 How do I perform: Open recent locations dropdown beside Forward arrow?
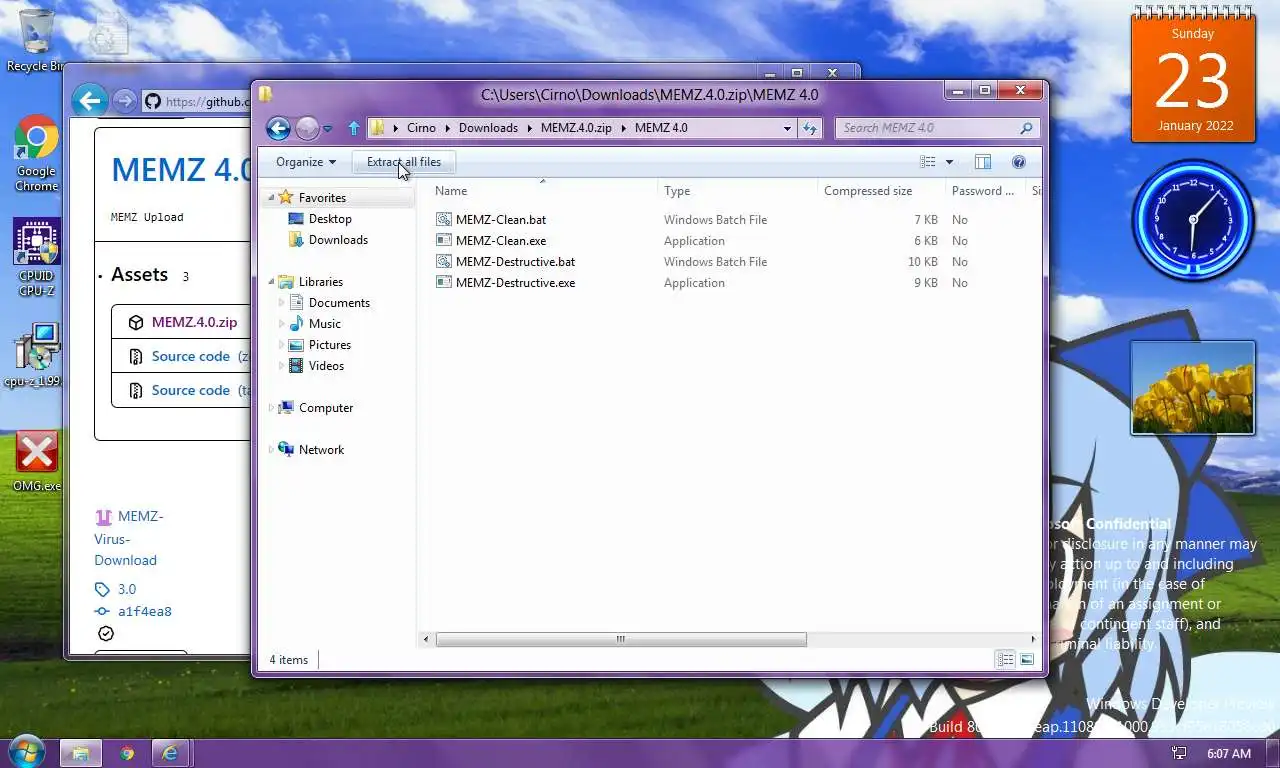[327, 129]
